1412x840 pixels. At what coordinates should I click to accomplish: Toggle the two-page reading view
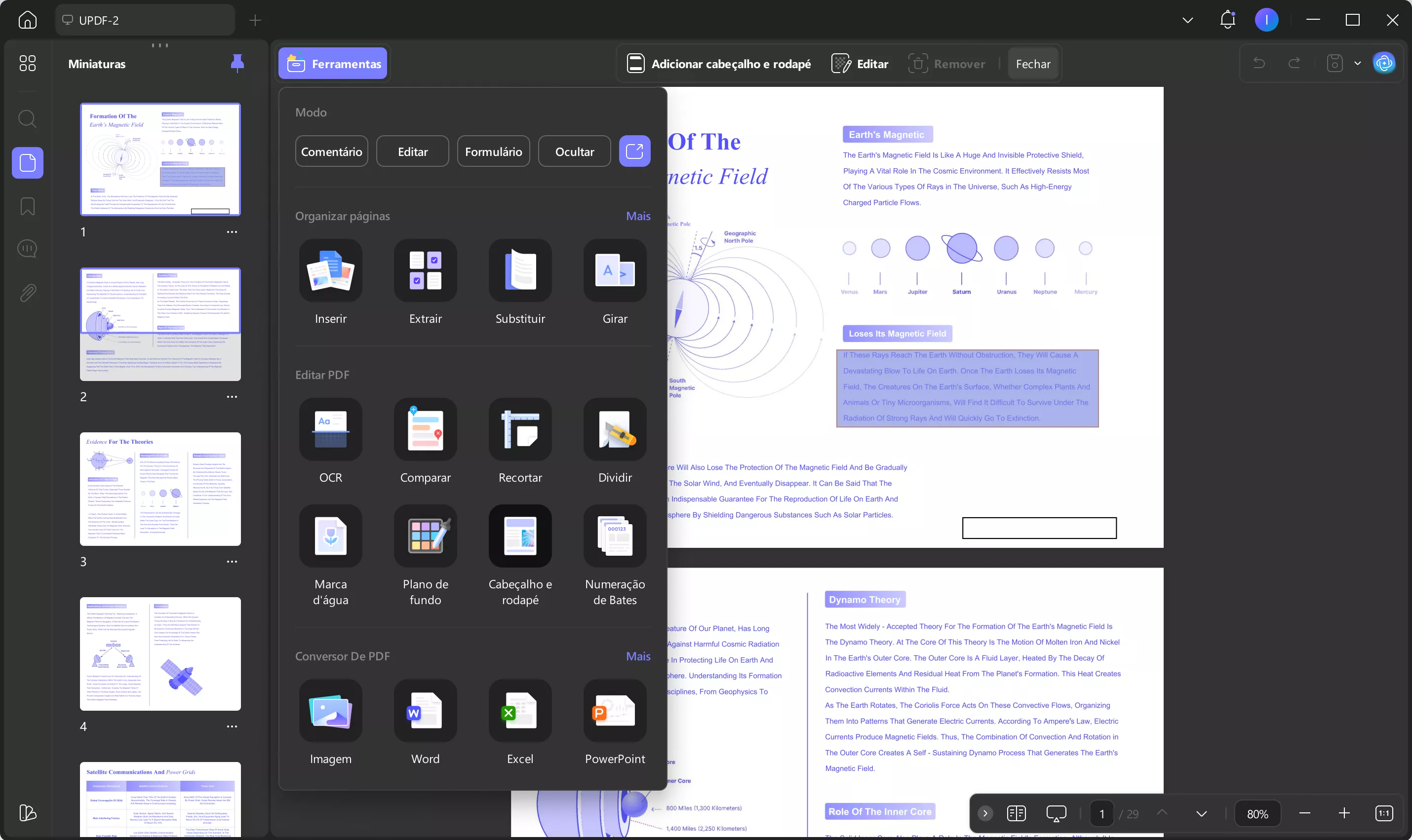pyautogui.click(x=1016, y=813)
